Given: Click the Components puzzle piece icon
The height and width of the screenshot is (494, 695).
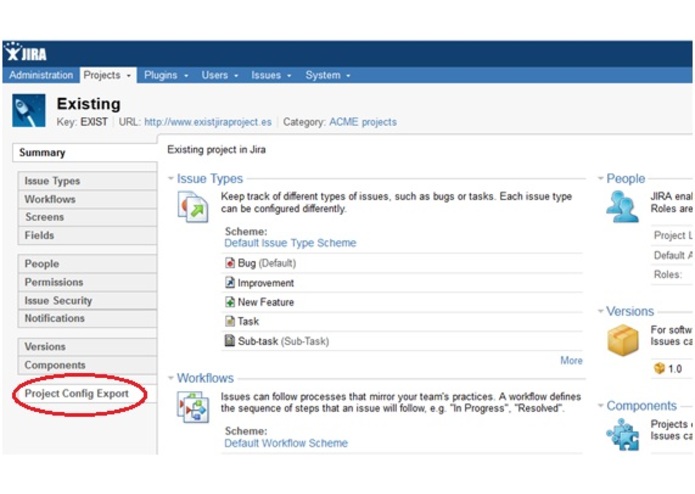Looking at the screenshot, I should point(623,434).
